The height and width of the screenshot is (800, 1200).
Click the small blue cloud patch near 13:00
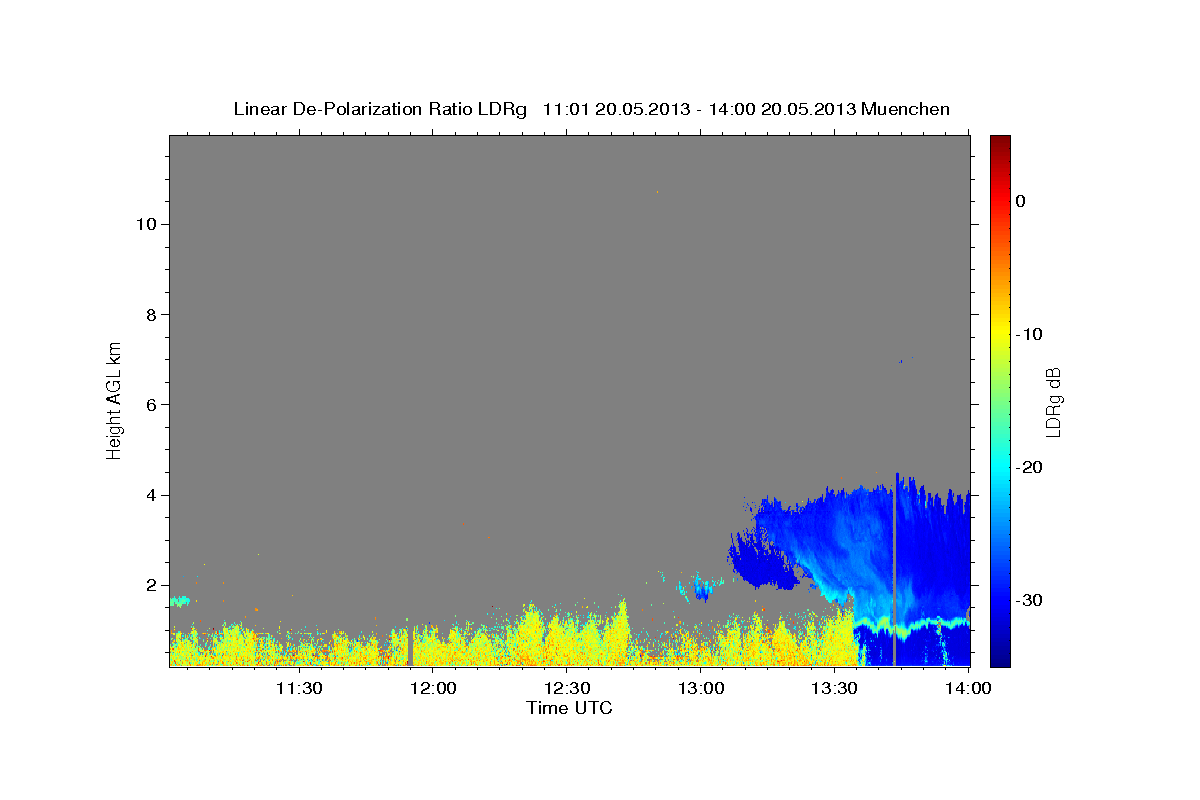(702, 590)
